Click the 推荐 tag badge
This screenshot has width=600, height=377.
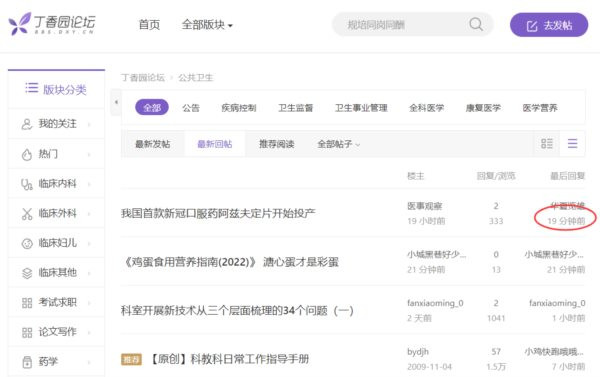click(131, 359)
